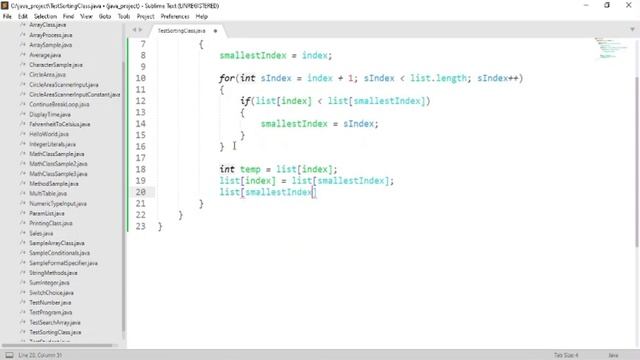Click the file icon beside CharacterSample.java
Image resolution: width=640 pixels, height=360 pixels.
(x=23, y=64)
